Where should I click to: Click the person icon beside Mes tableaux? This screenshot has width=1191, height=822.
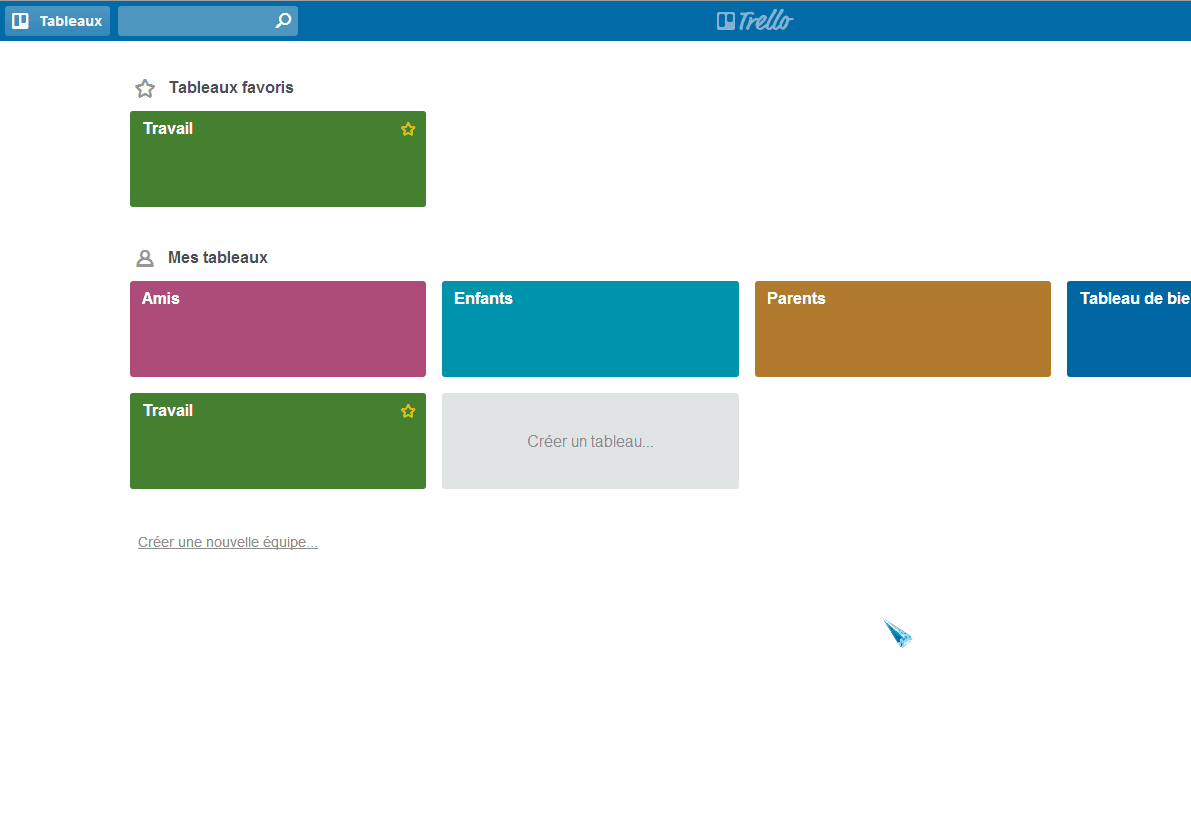145,259
